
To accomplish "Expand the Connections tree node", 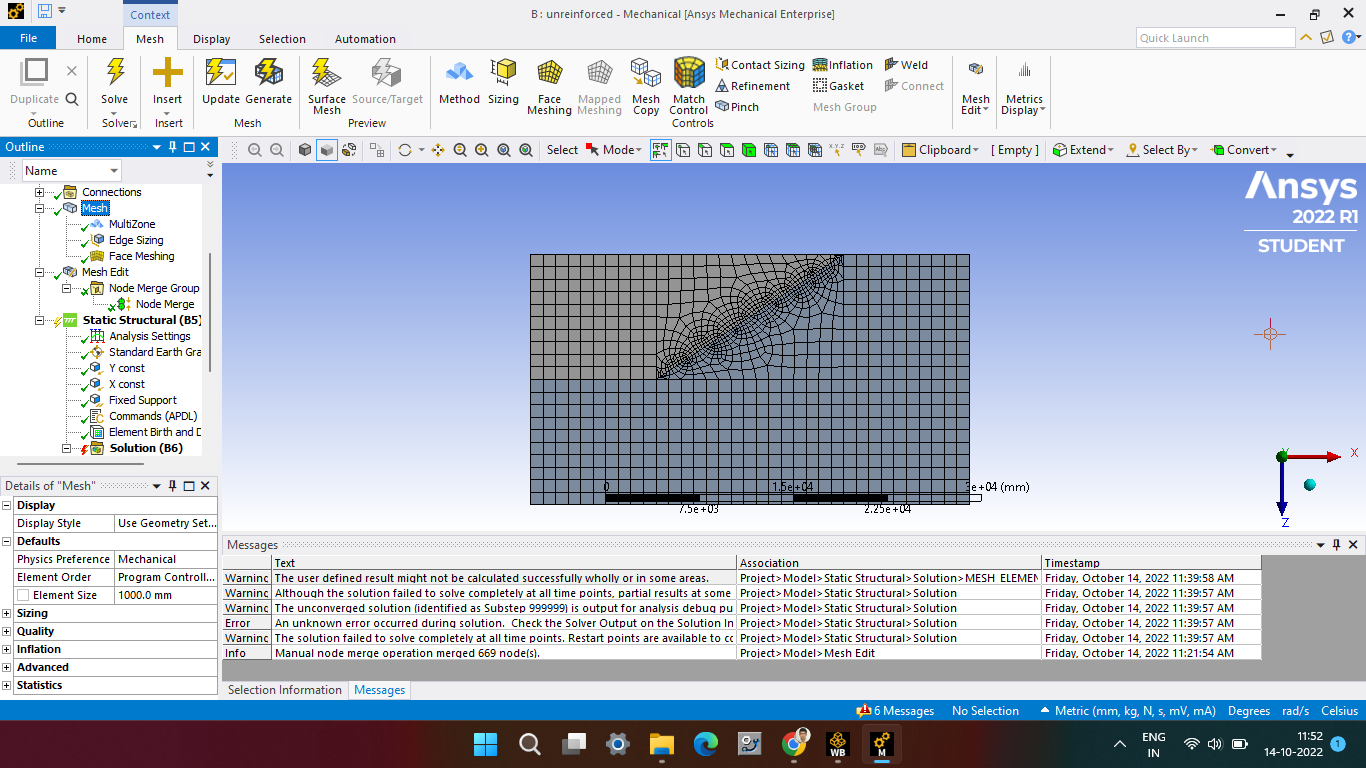I will [x=40, y=192].
